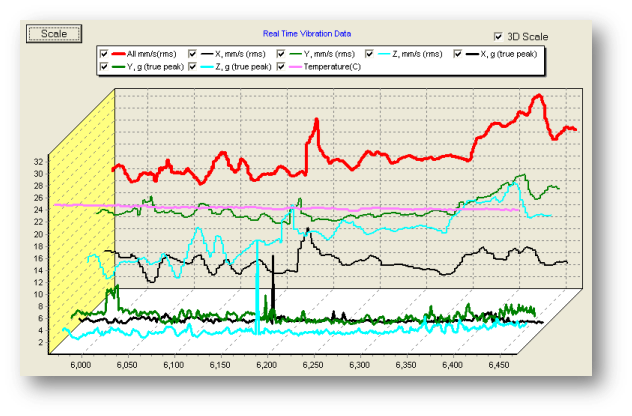Click the yellow left wall of chart
The height and width of the screenshot is (416, 632).
click(82, 200)
